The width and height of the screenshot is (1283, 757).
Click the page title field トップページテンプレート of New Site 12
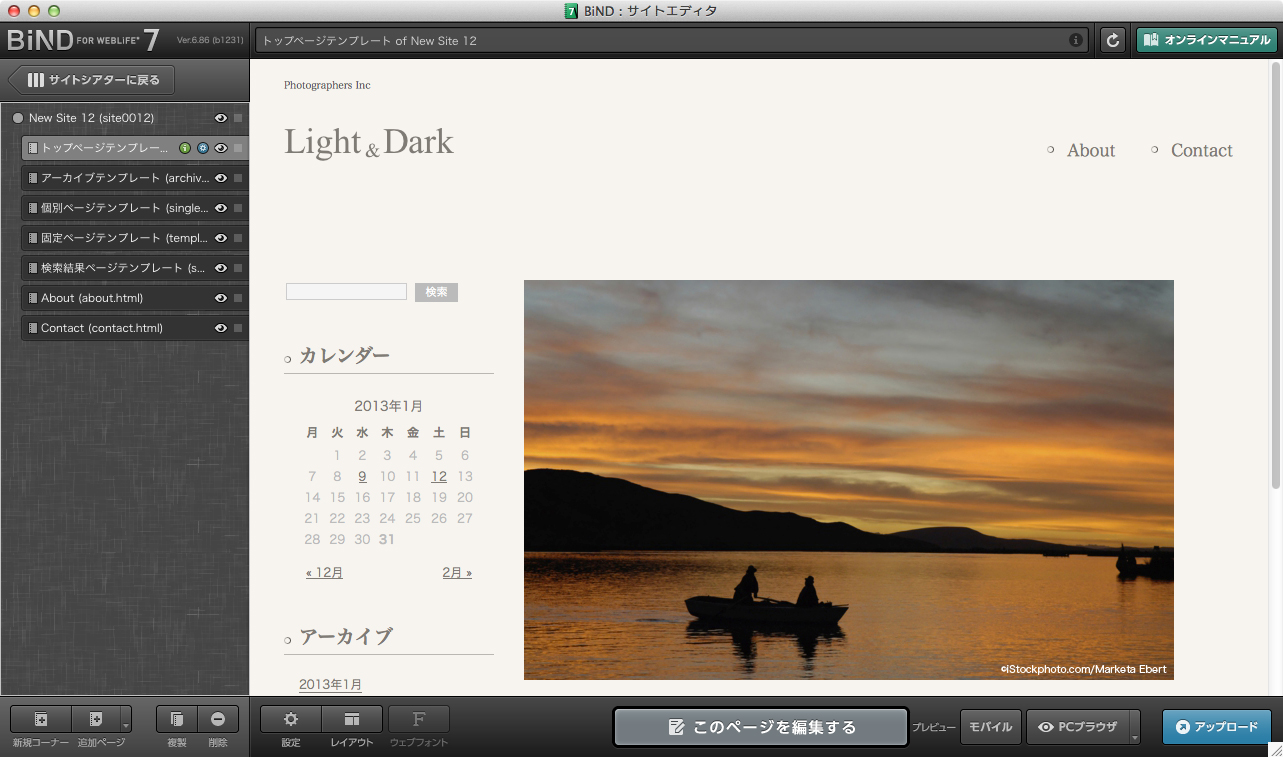tap(672, 41)
